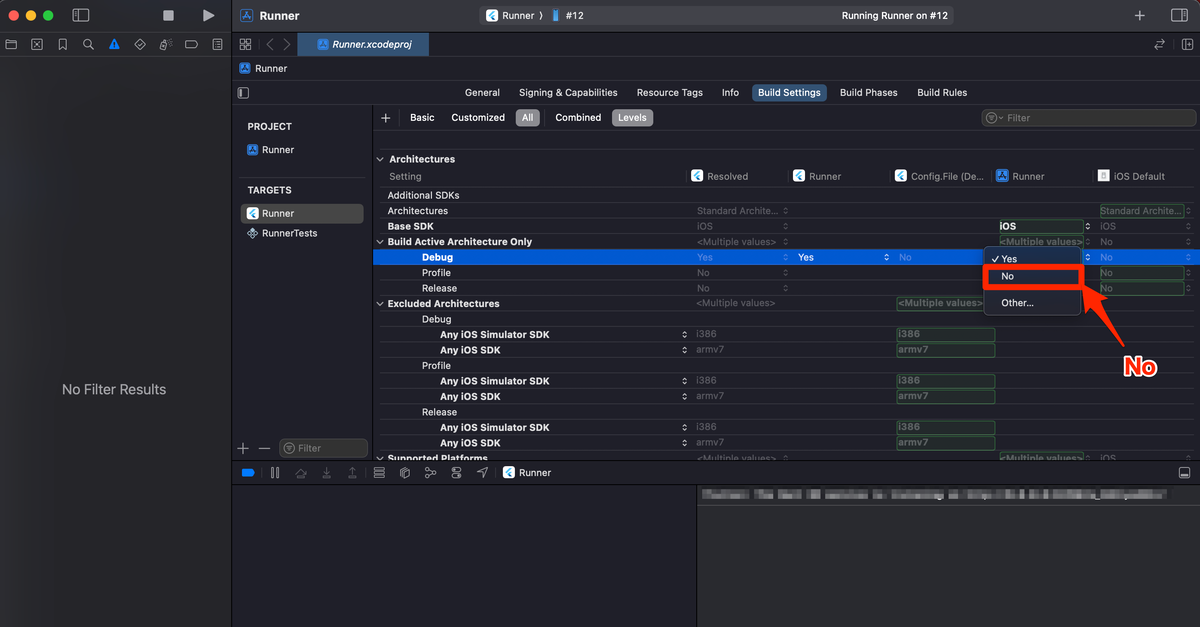Open the Source Control navigator
This screenshot has height=627, width=1200.
coord(37,45)
